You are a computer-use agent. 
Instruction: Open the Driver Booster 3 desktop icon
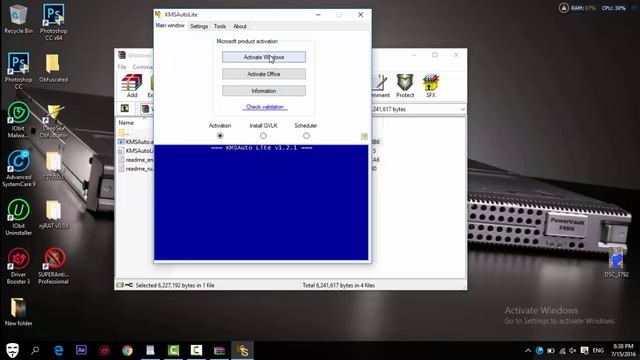coord(18,266)
